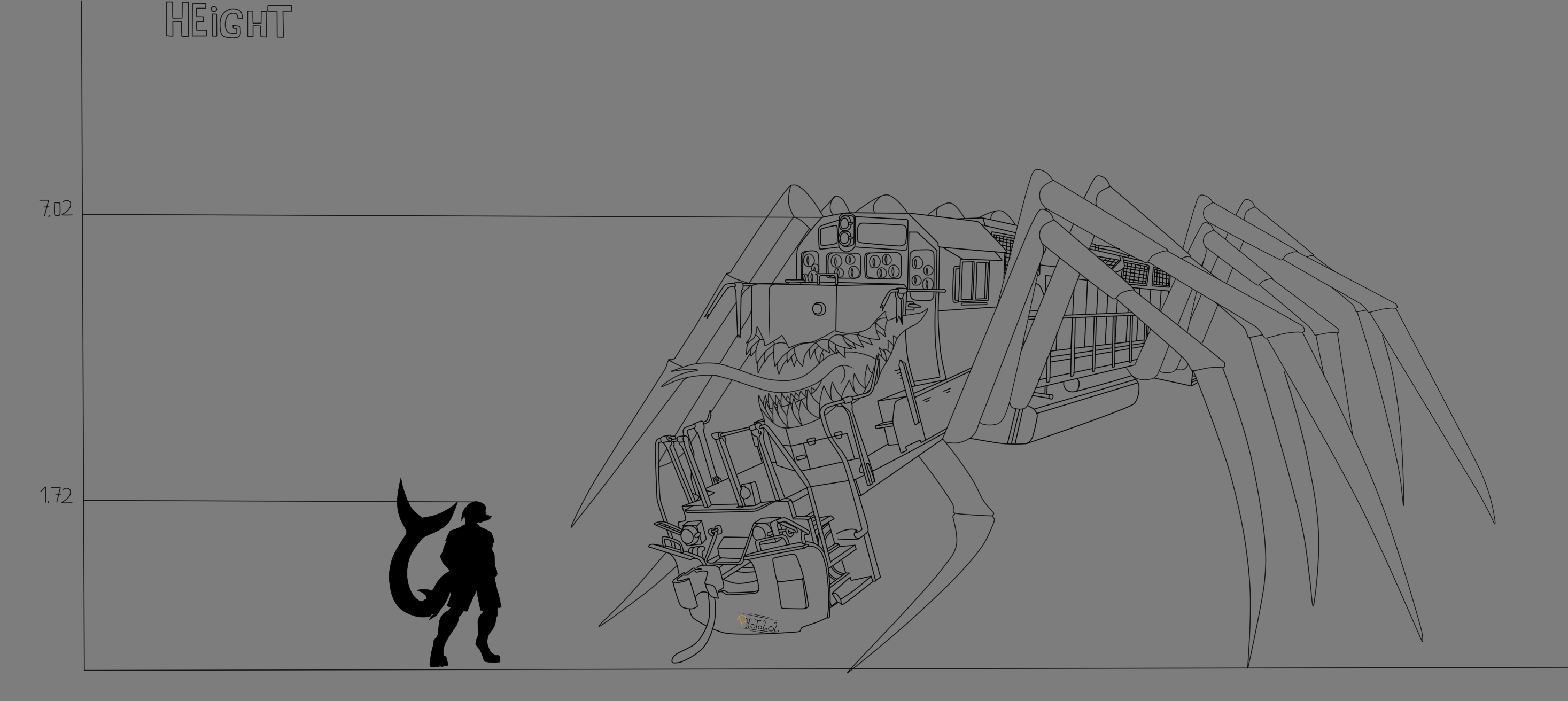Click the 1.72 height label
This screenshot has height=701, width=1568.
(x=57, y=496)
